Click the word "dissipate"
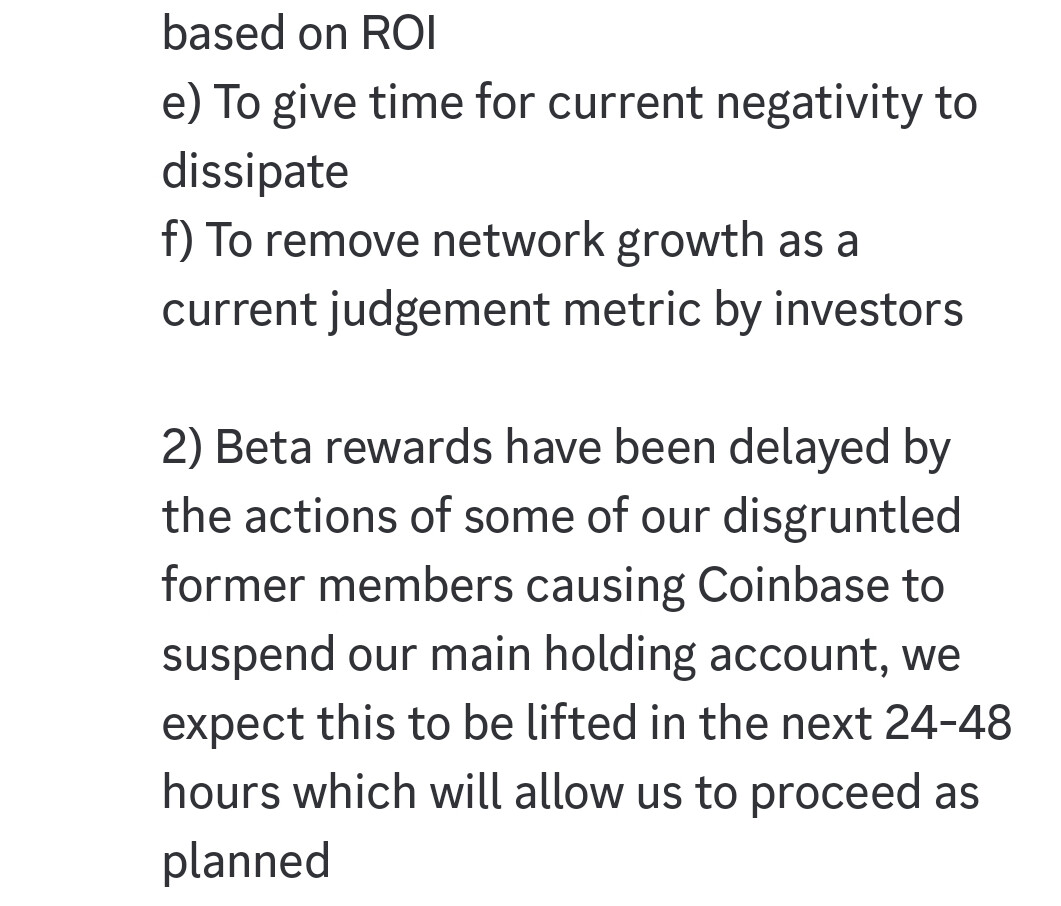 tap(255, 172)
